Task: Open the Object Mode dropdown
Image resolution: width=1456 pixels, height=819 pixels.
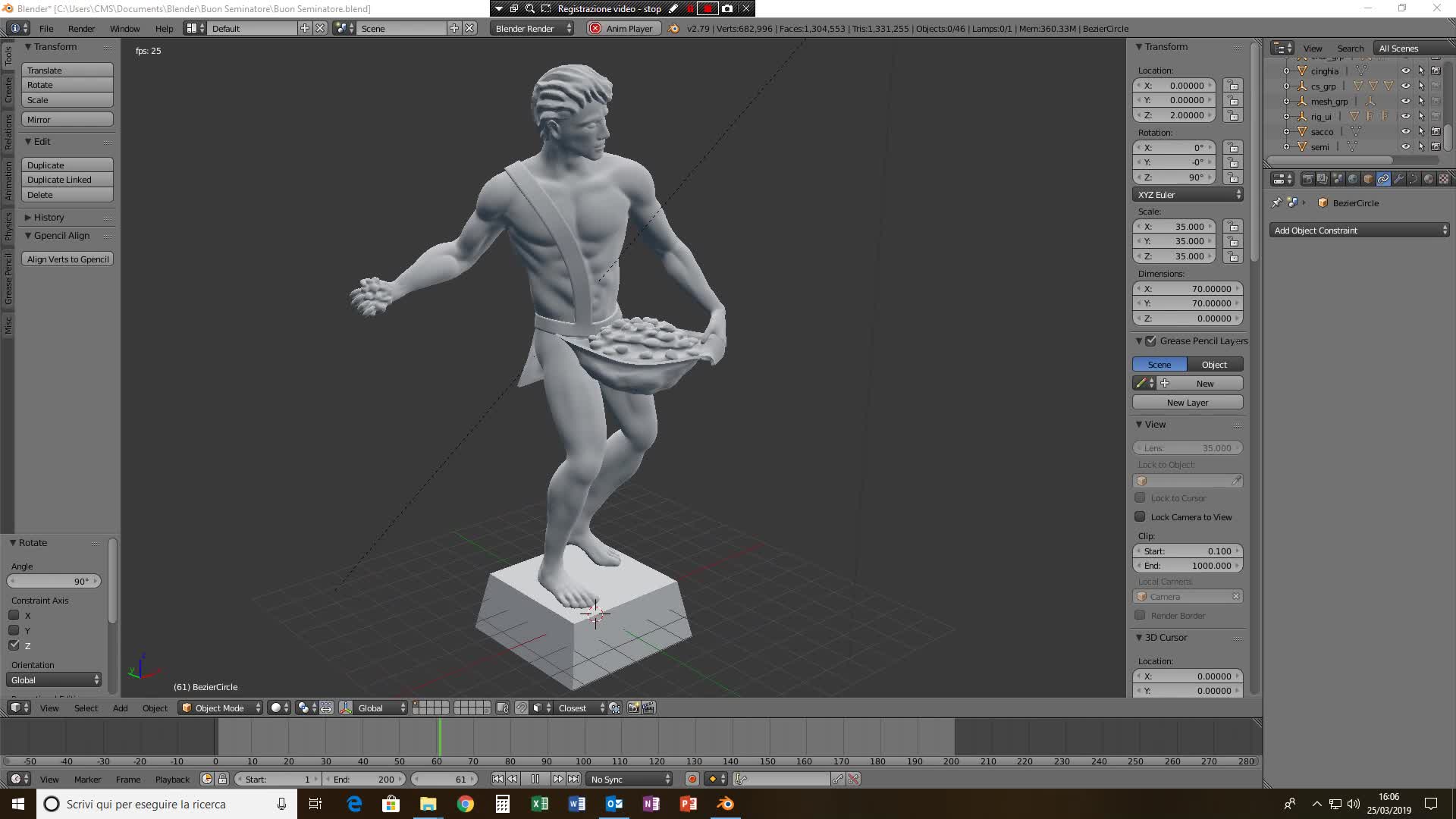Action: click(221, 708)
